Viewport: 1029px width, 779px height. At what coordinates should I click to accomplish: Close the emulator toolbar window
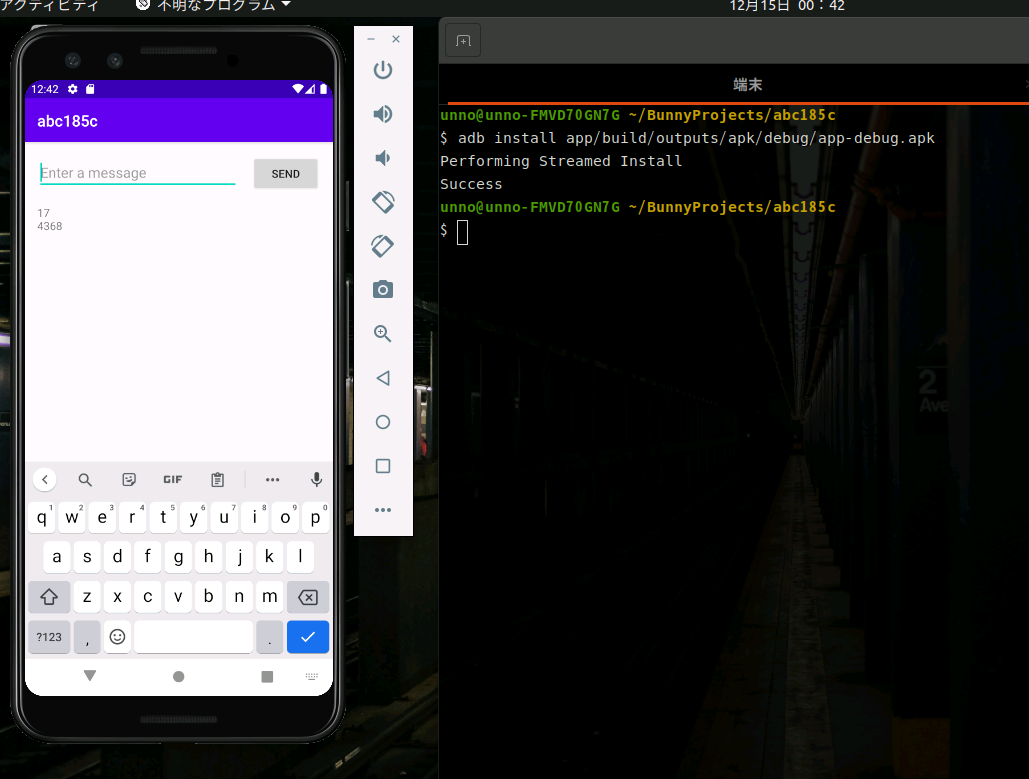(396, 39)
